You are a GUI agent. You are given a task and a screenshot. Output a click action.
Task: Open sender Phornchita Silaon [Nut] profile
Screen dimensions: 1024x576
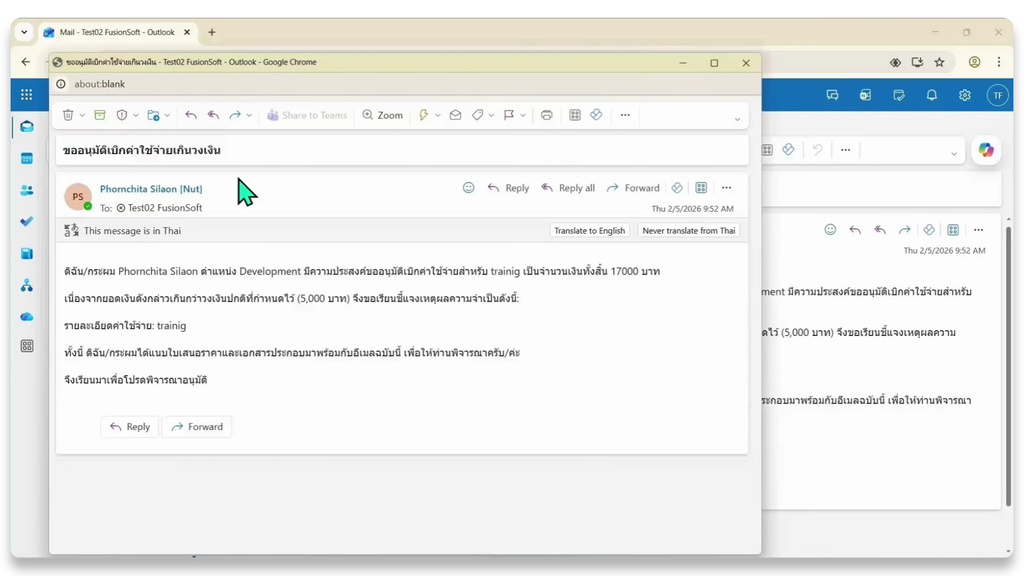151,189
